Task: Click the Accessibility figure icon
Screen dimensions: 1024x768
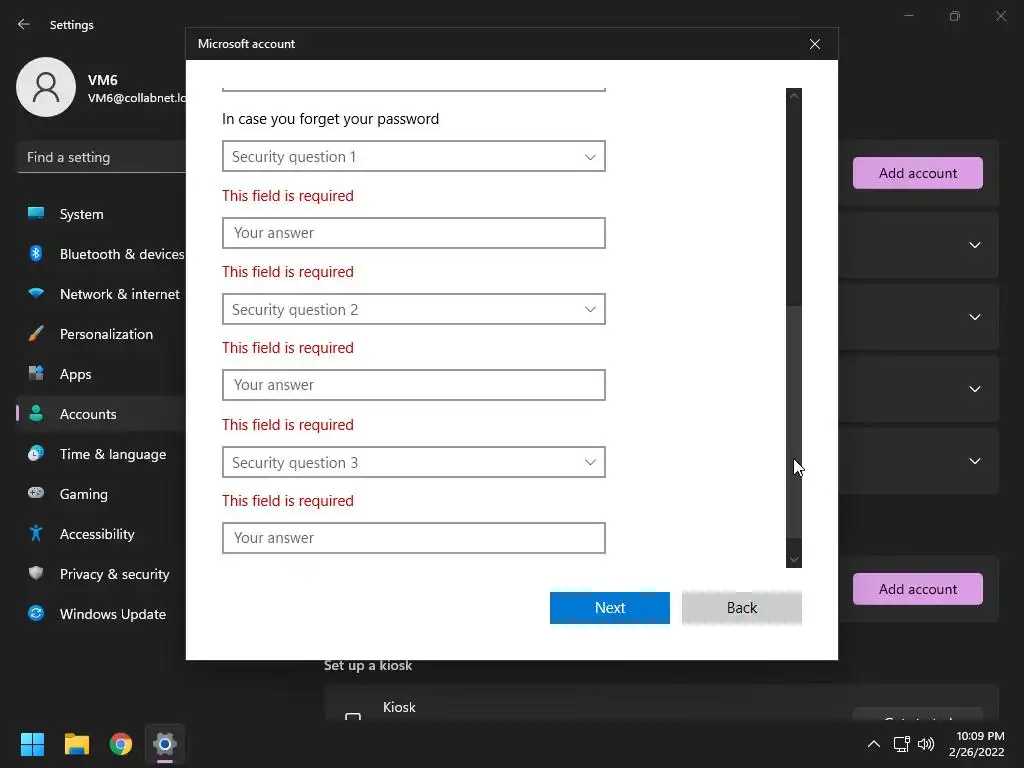Action: point(36,534)
